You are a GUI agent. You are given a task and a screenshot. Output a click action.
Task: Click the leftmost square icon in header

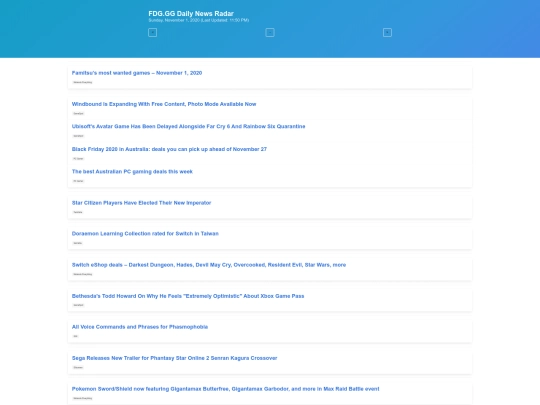(x=152, y=33)
